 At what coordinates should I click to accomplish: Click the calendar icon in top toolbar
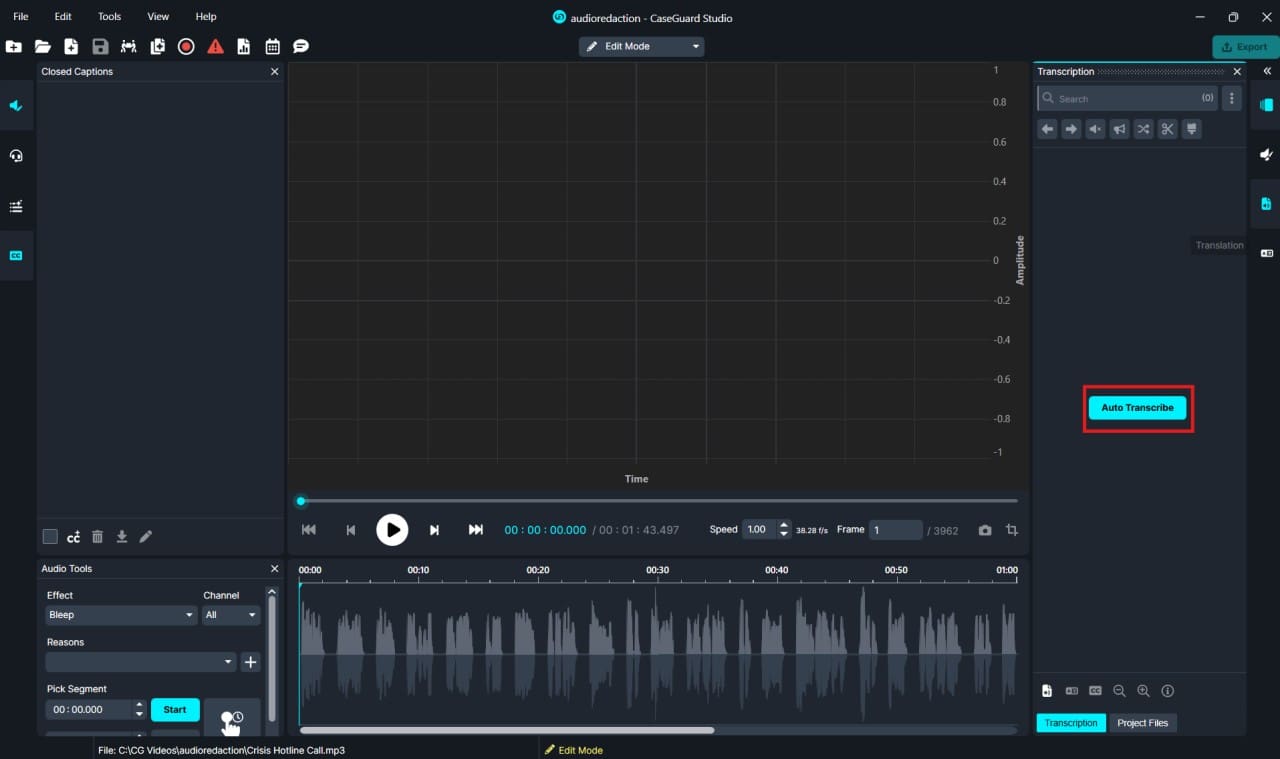(272, 46)
